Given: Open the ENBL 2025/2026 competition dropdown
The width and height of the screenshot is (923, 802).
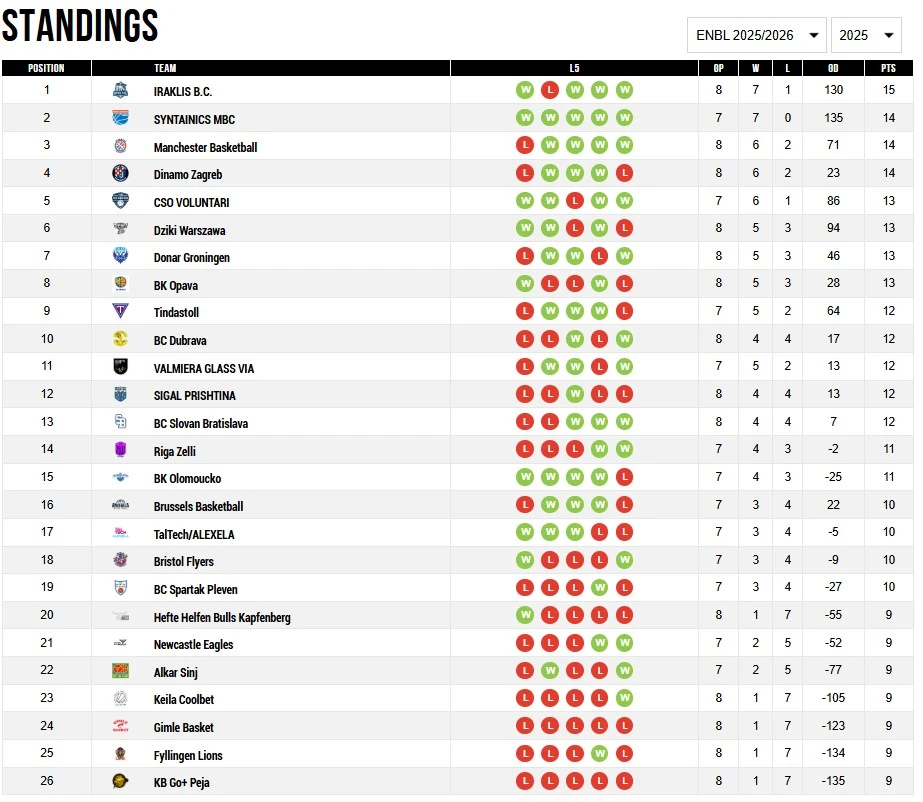Looking at the screenshot, I should coord(754,34).
